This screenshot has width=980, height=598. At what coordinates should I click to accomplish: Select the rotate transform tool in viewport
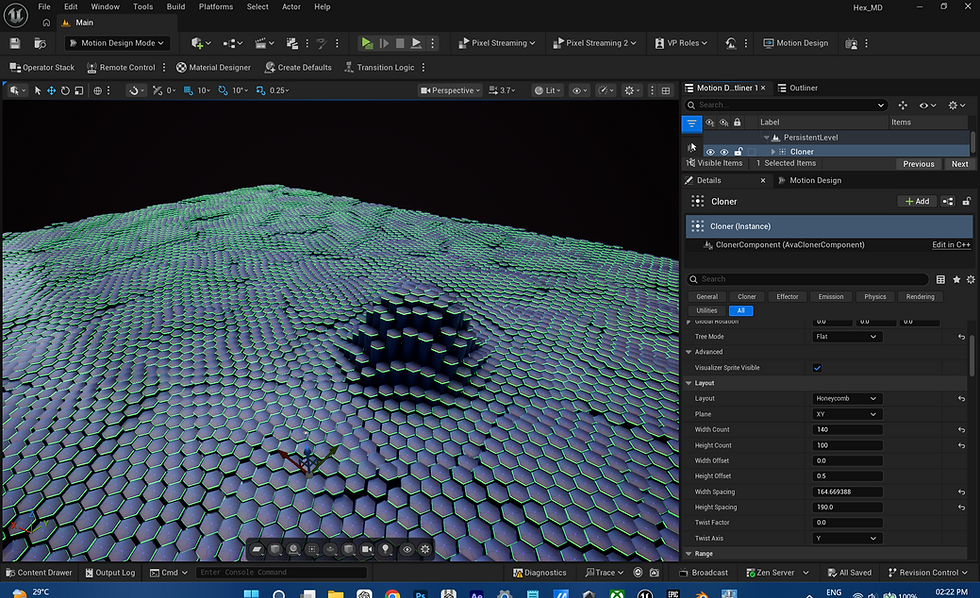click(x=65, y=91)
